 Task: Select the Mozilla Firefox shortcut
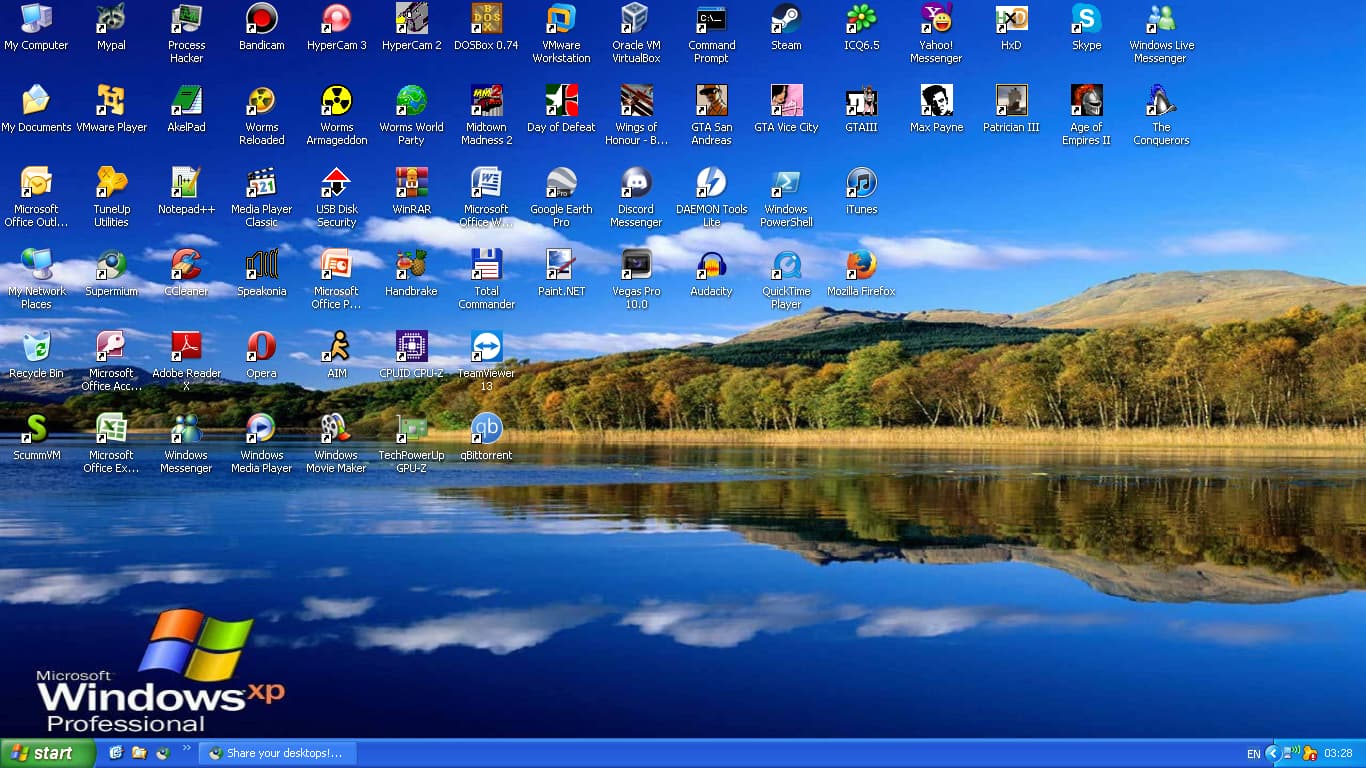click(x=861, y=266)
